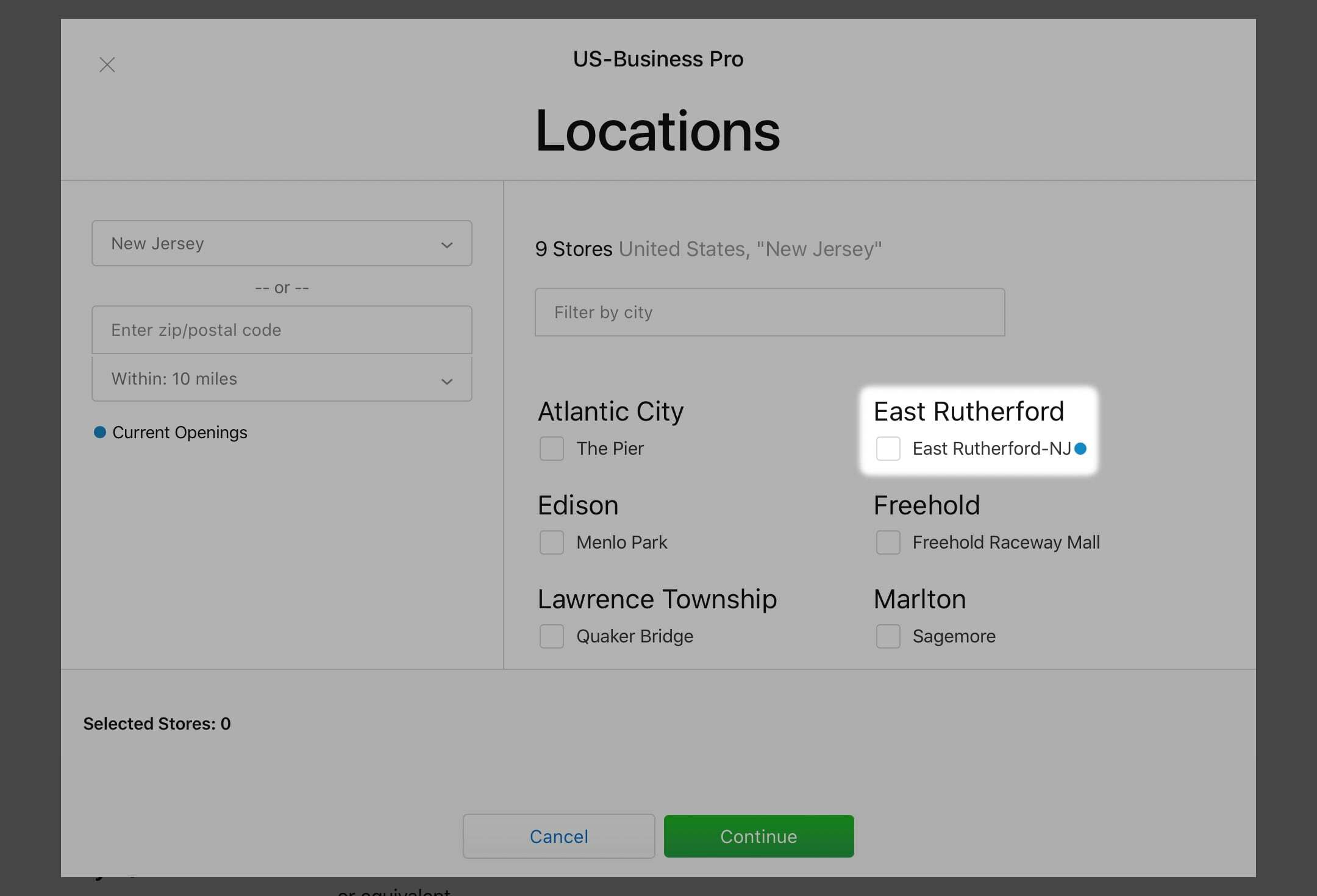Select the Sagemore store checkbox
This screenshot has height=896, width=1317.
click(888, 636)
